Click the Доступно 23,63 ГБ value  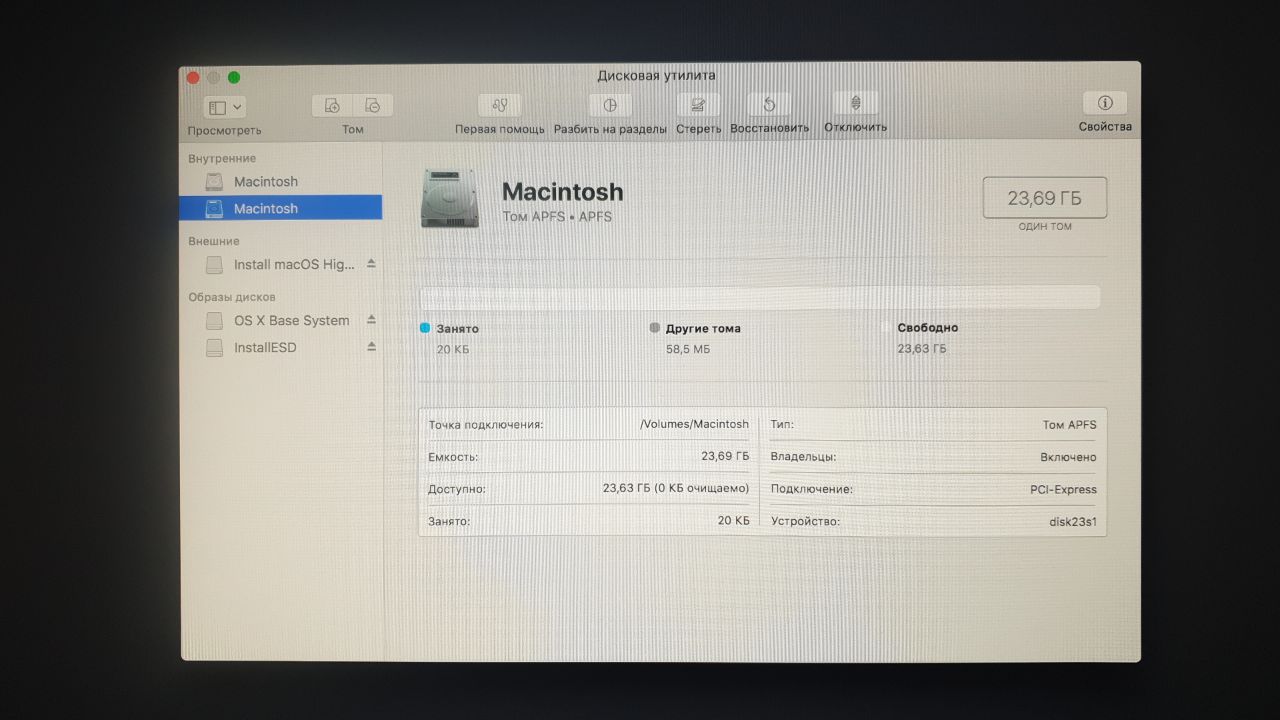point(676,489)
